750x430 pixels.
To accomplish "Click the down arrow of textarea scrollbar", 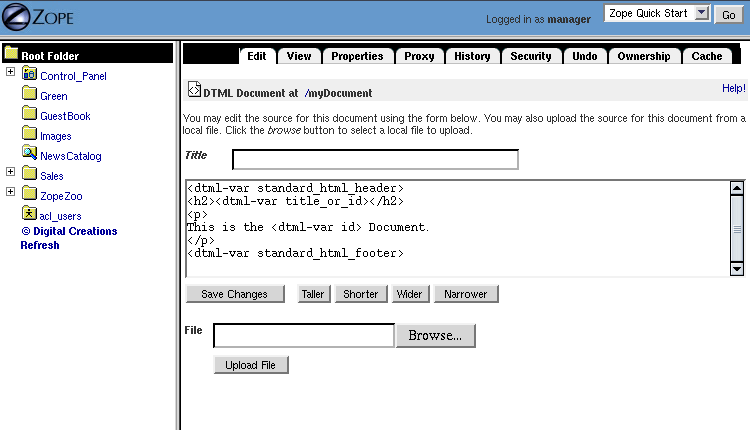I will pos(737,268).
